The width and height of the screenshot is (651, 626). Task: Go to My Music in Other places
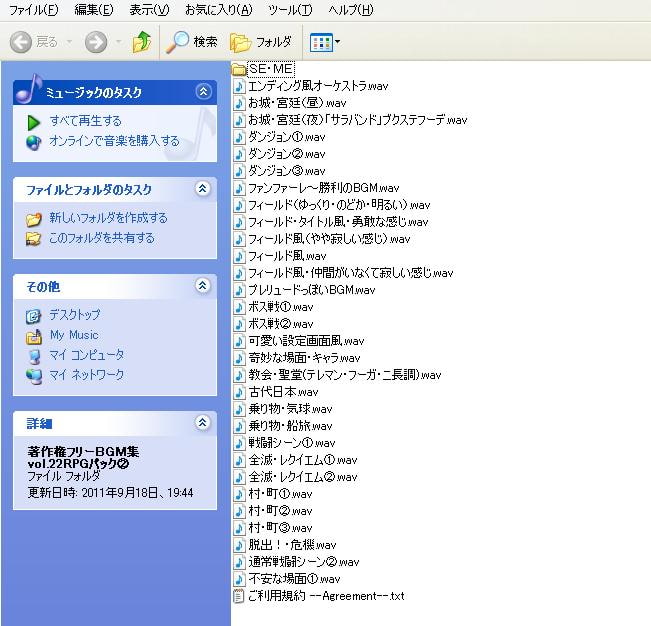point(74,335)
